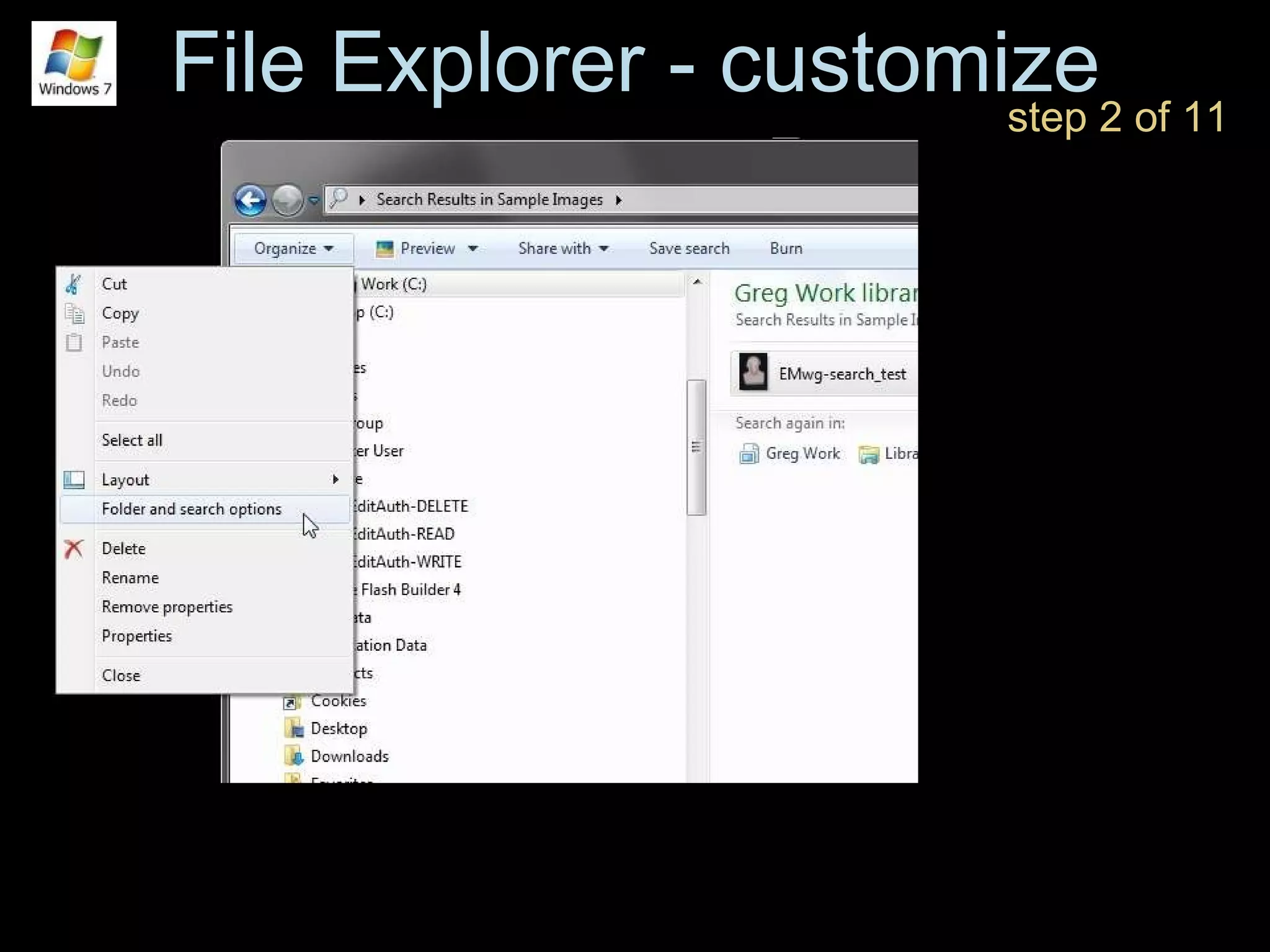The height and width of the screenshot is (952, 1270).
Task: Expand arrow before Search Results breadcrumb
Action: click(362, 200)
